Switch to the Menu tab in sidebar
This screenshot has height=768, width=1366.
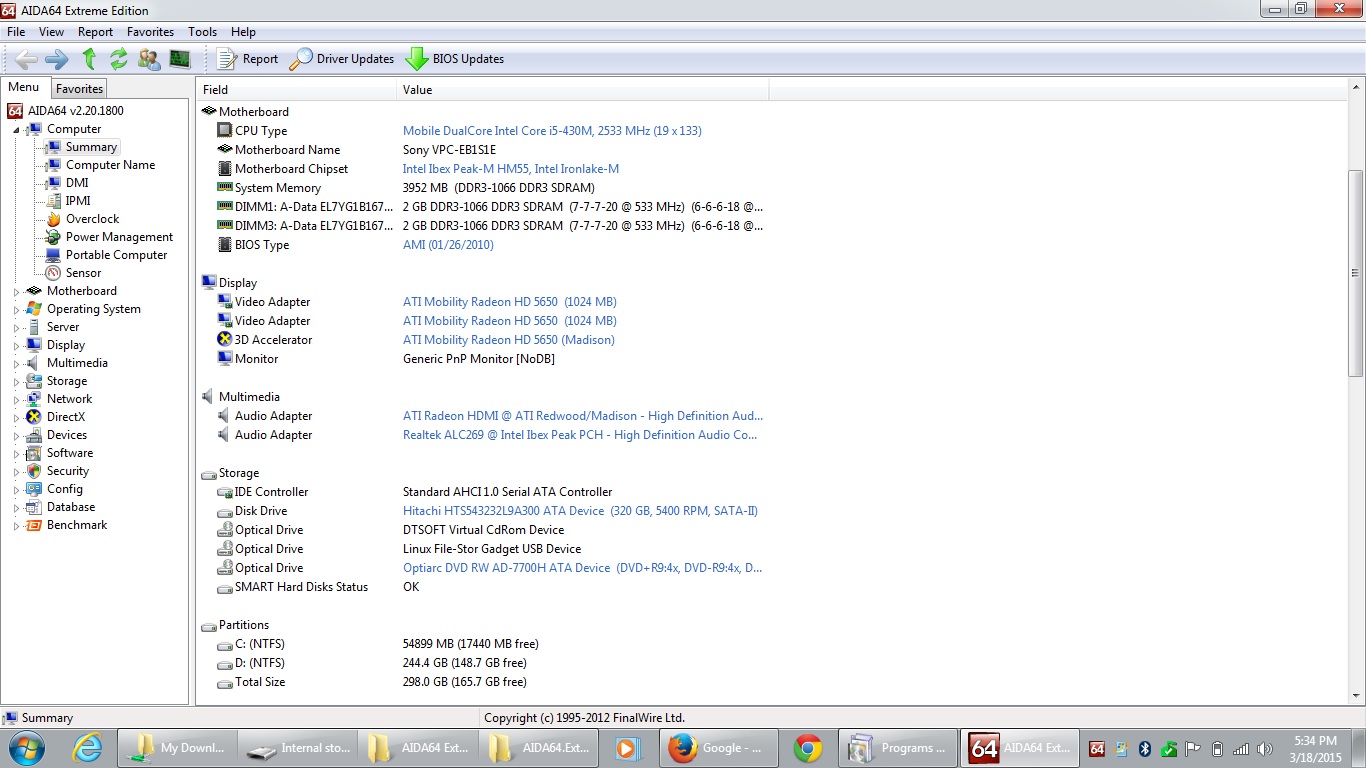[24, 88]
